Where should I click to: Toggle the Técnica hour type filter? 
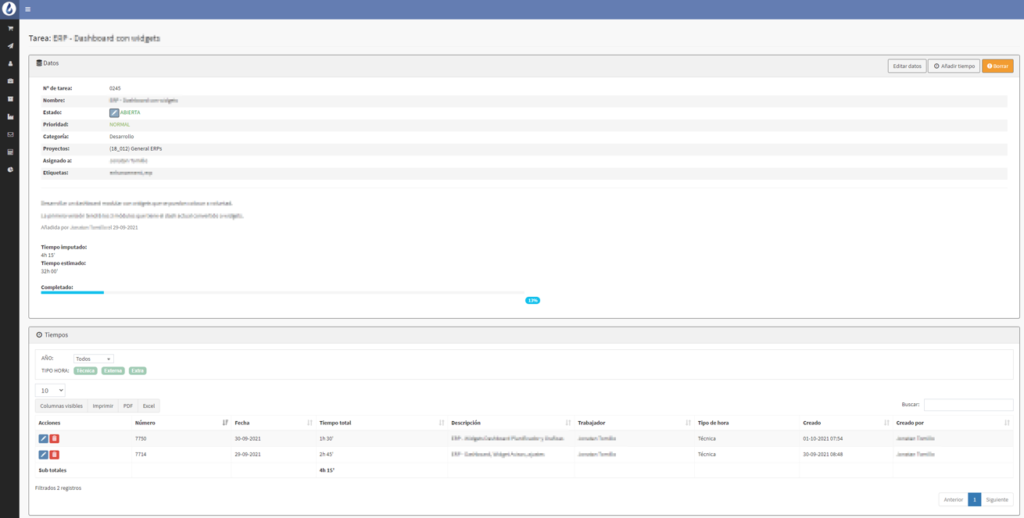(x=85, y=371)
